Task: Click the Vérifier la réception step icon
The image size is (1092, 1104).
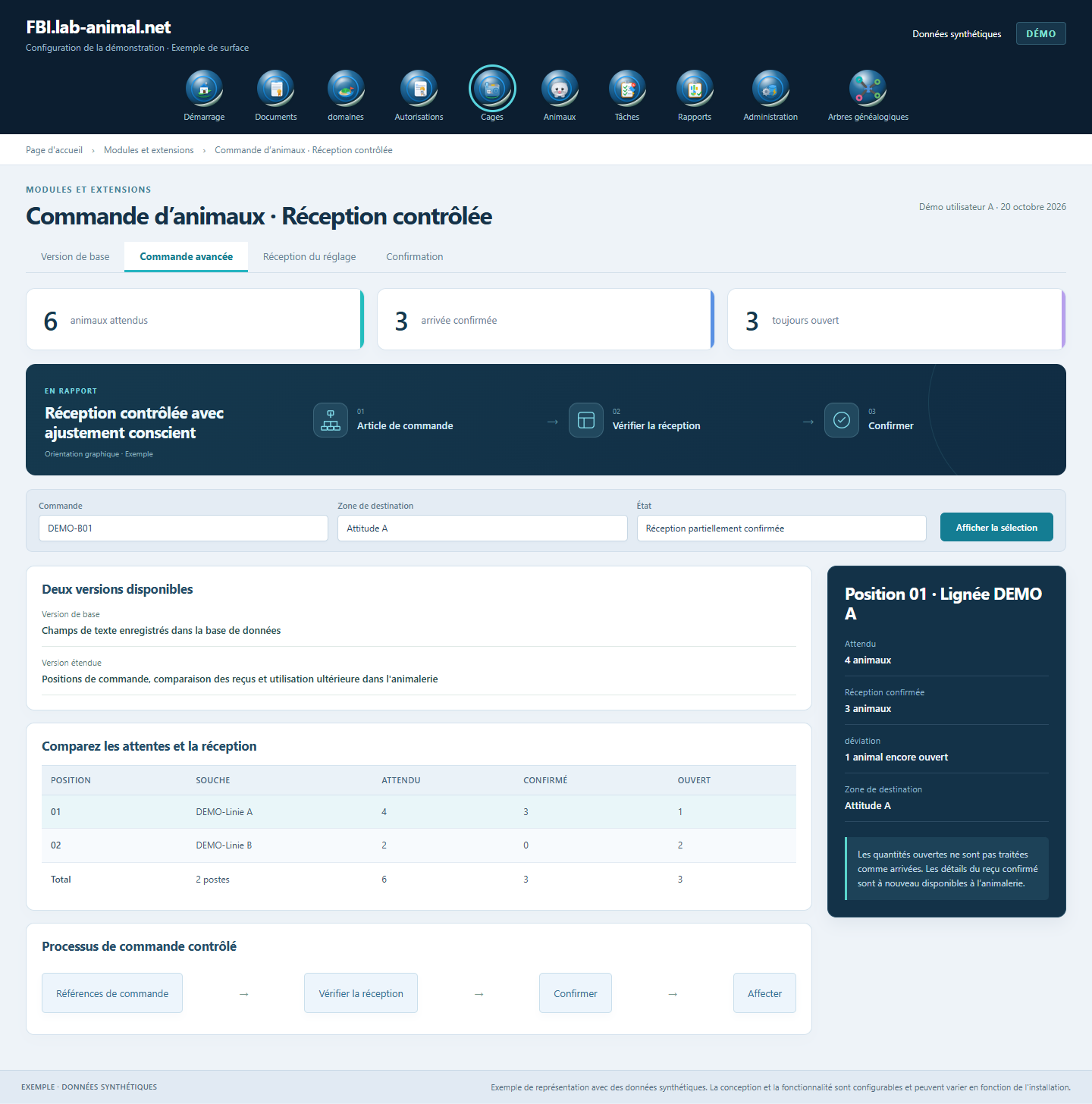Action: click(586, 420)
